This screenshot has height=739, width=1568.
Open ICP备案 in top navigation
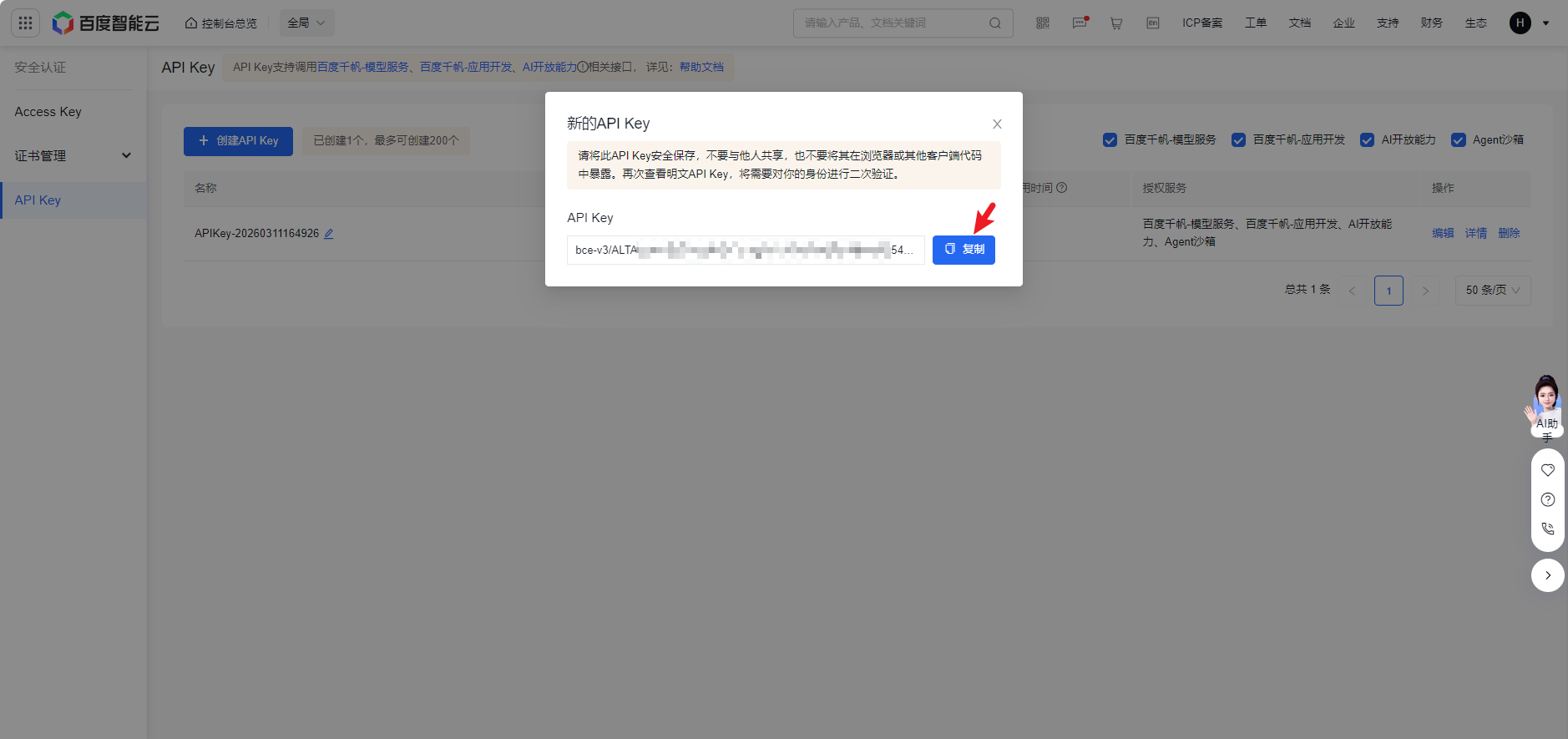point(1202,23)
